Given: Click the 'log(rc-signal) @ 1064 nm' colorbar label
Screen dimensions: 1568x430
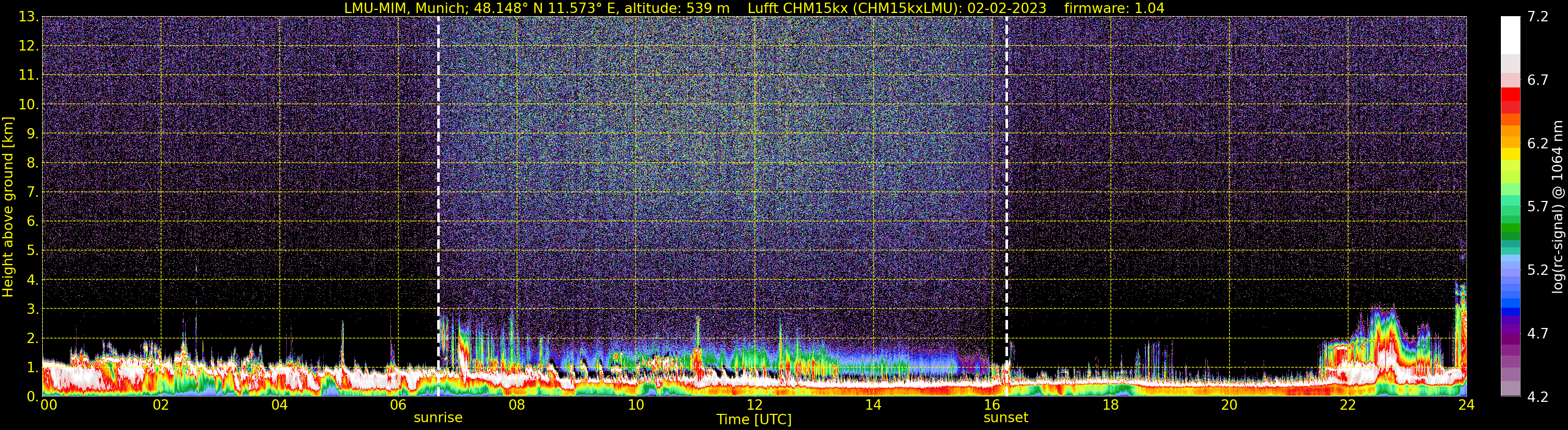Looking at the screenshot, I should 1557,207.
